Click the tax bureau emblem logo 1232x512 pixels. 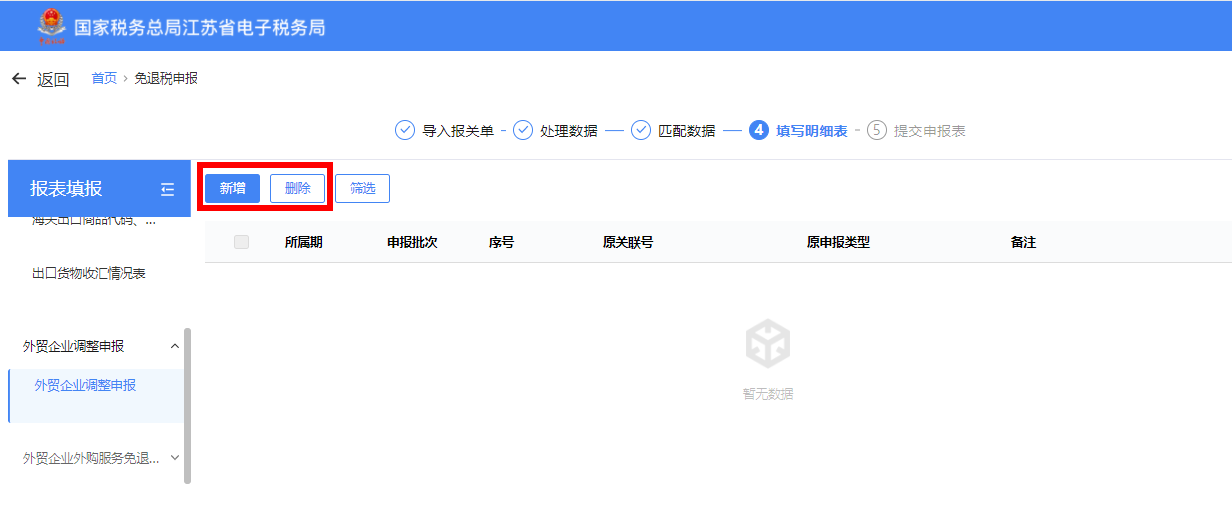tap(50, 26)
